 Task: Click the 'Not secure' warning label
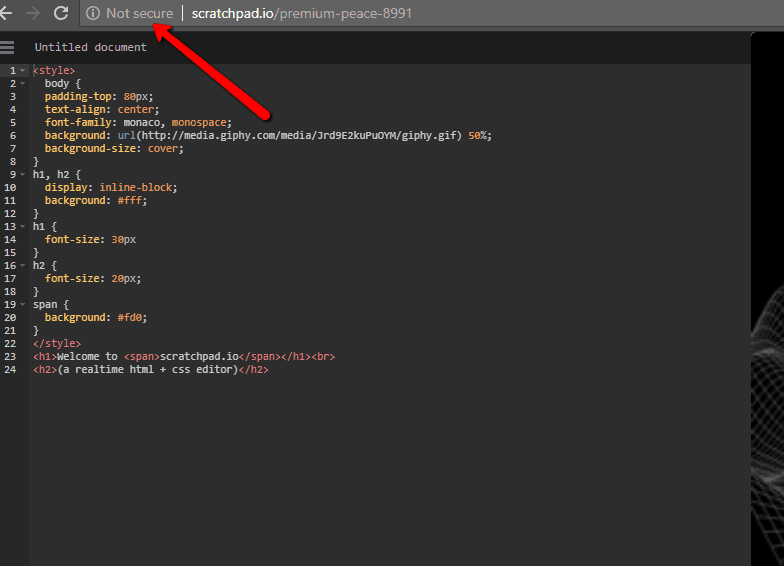(x=139, y=13)
